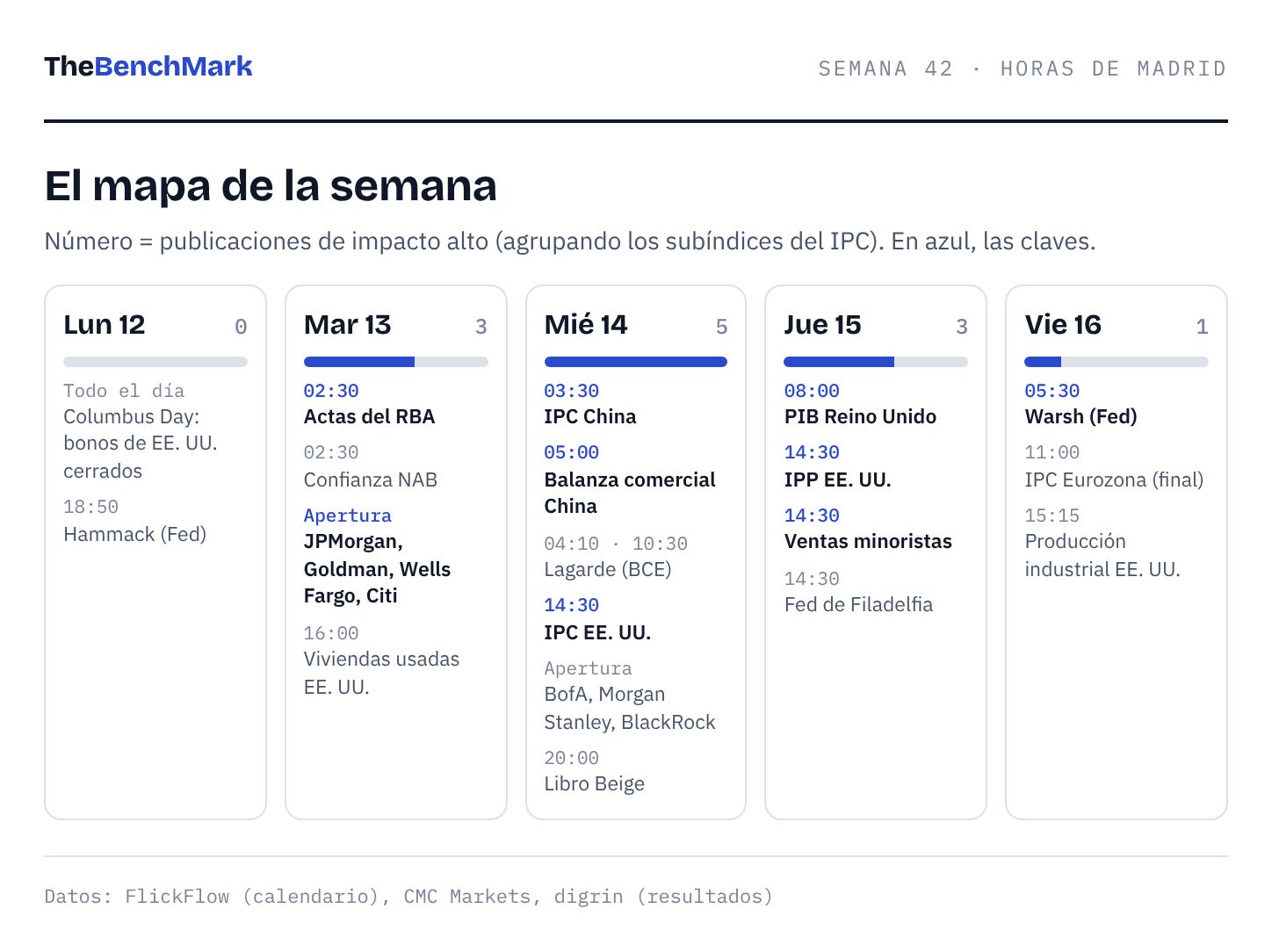Click the '15:15' time on Vie 16
Image resolution: width=1272 pixels, height=952 pixels.
point(1052,516)
